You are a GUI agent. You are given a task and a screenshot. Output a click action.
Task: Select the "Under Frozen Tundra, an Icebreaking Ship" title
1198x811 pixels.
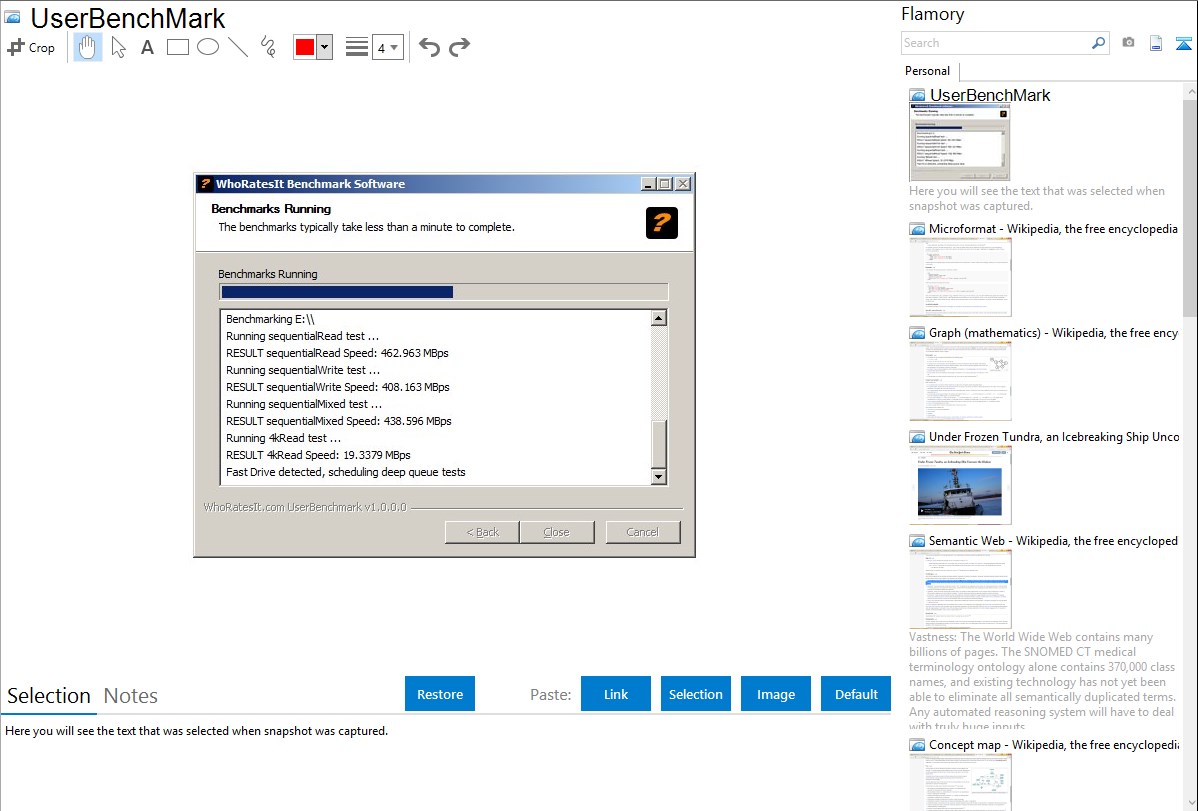coord(1054,437)
